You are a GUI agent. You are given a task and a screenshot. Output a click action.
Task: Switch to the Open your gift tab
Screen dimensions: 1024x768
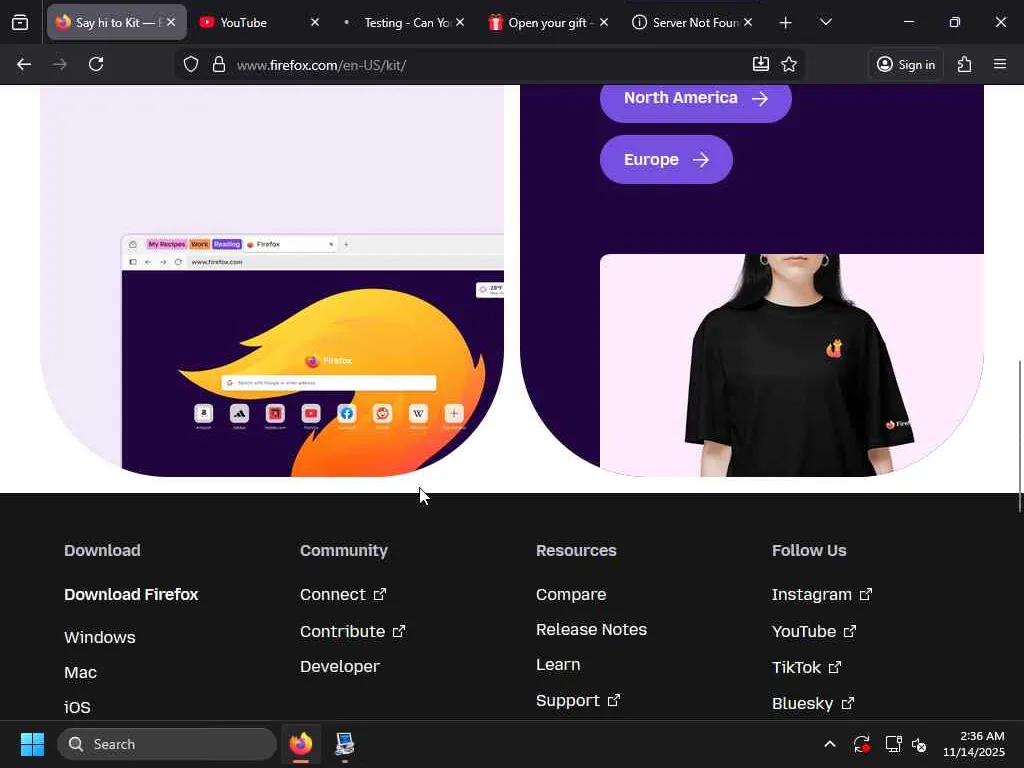547,22
